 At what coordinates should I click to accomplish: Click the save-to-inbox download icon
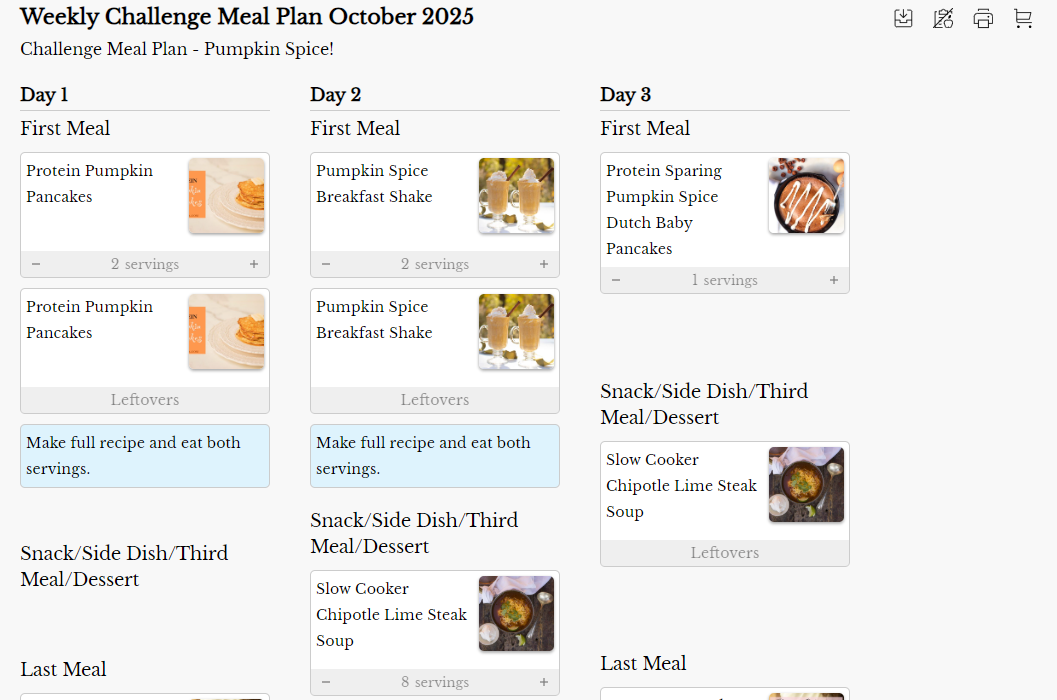(x=903, y=18)
